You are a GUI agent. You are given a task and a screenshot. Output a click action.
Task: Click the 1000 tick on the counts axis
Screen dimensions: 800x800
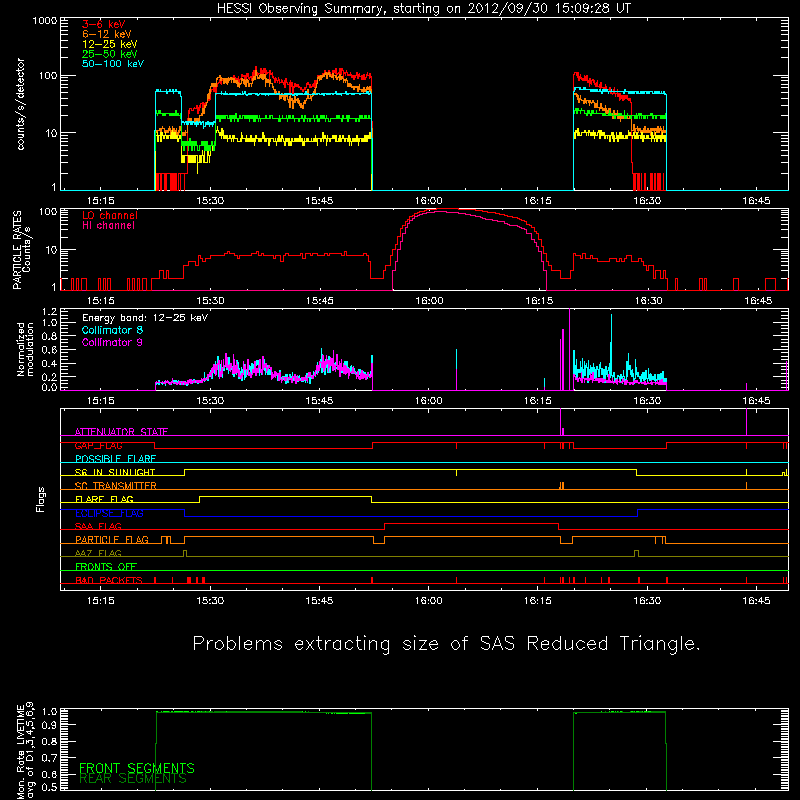point(45,21)
